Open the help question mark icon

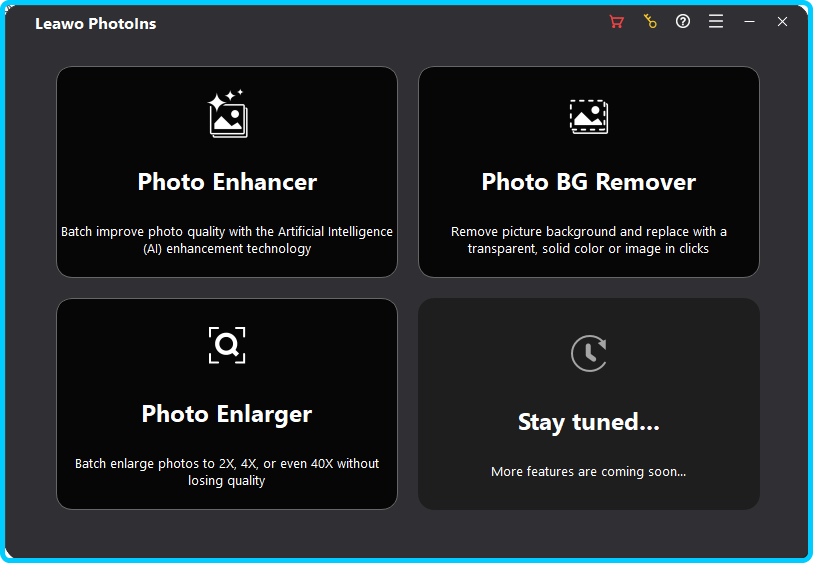[x=683, y=22]
